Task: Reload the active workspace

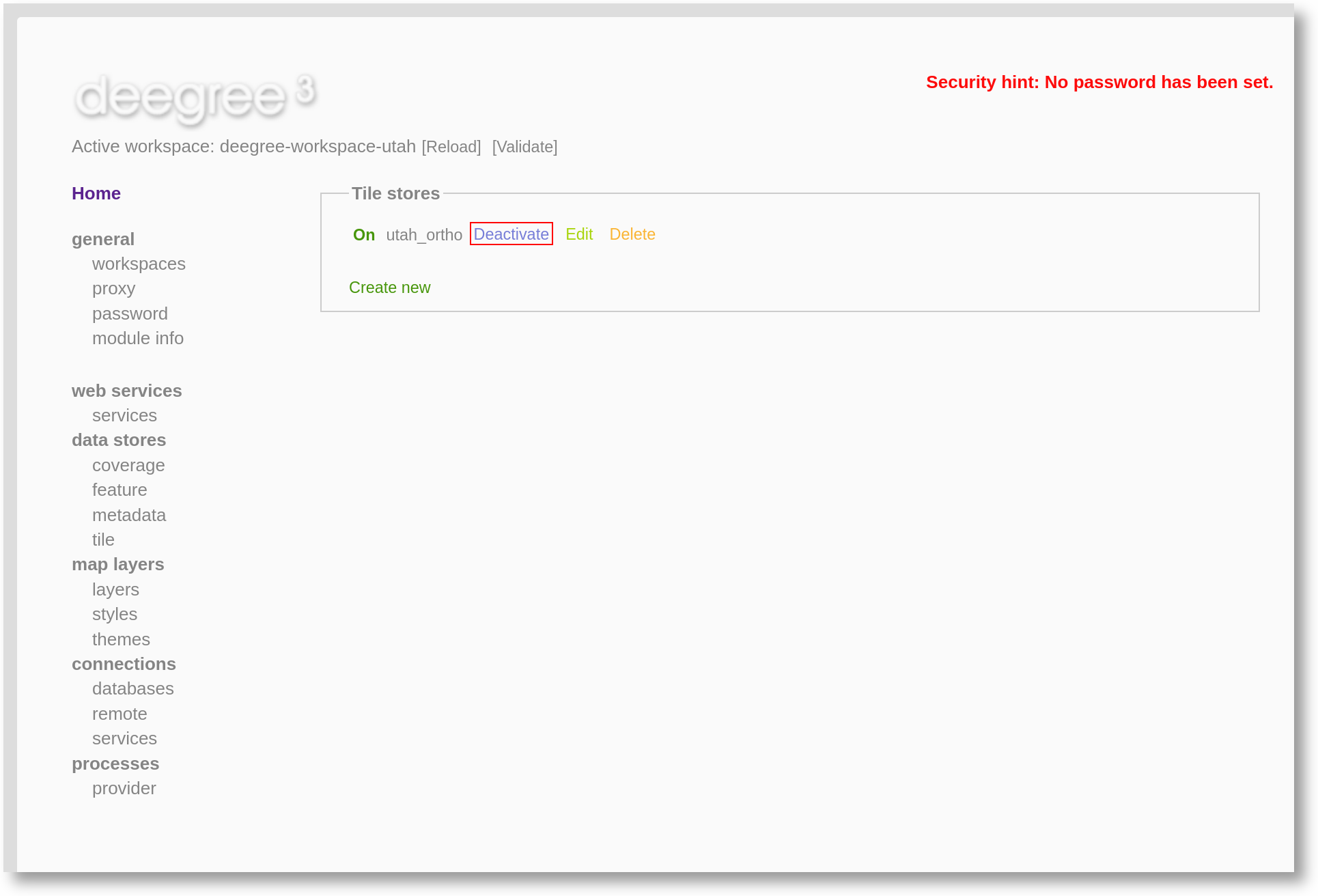Action: tap(451, 147)
